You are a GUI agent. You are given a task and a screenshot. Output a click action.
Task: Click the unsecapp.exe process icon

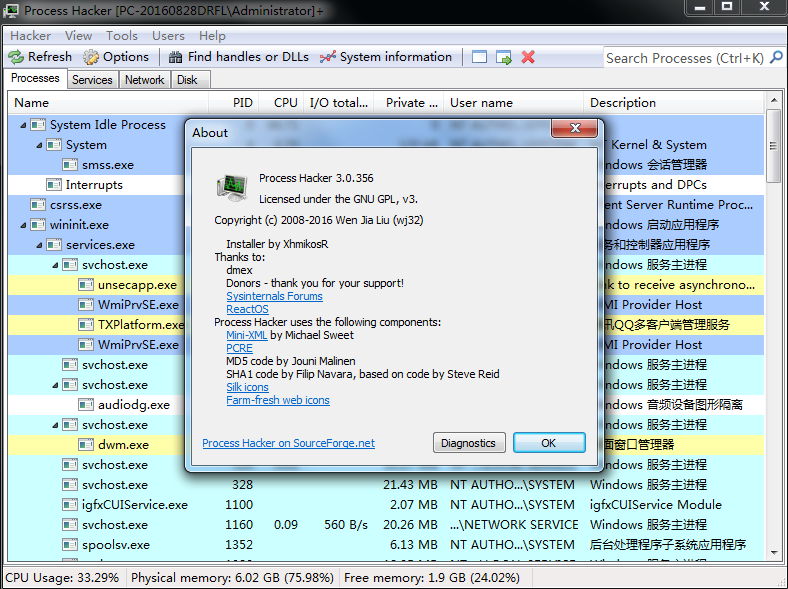click(86, 285)
